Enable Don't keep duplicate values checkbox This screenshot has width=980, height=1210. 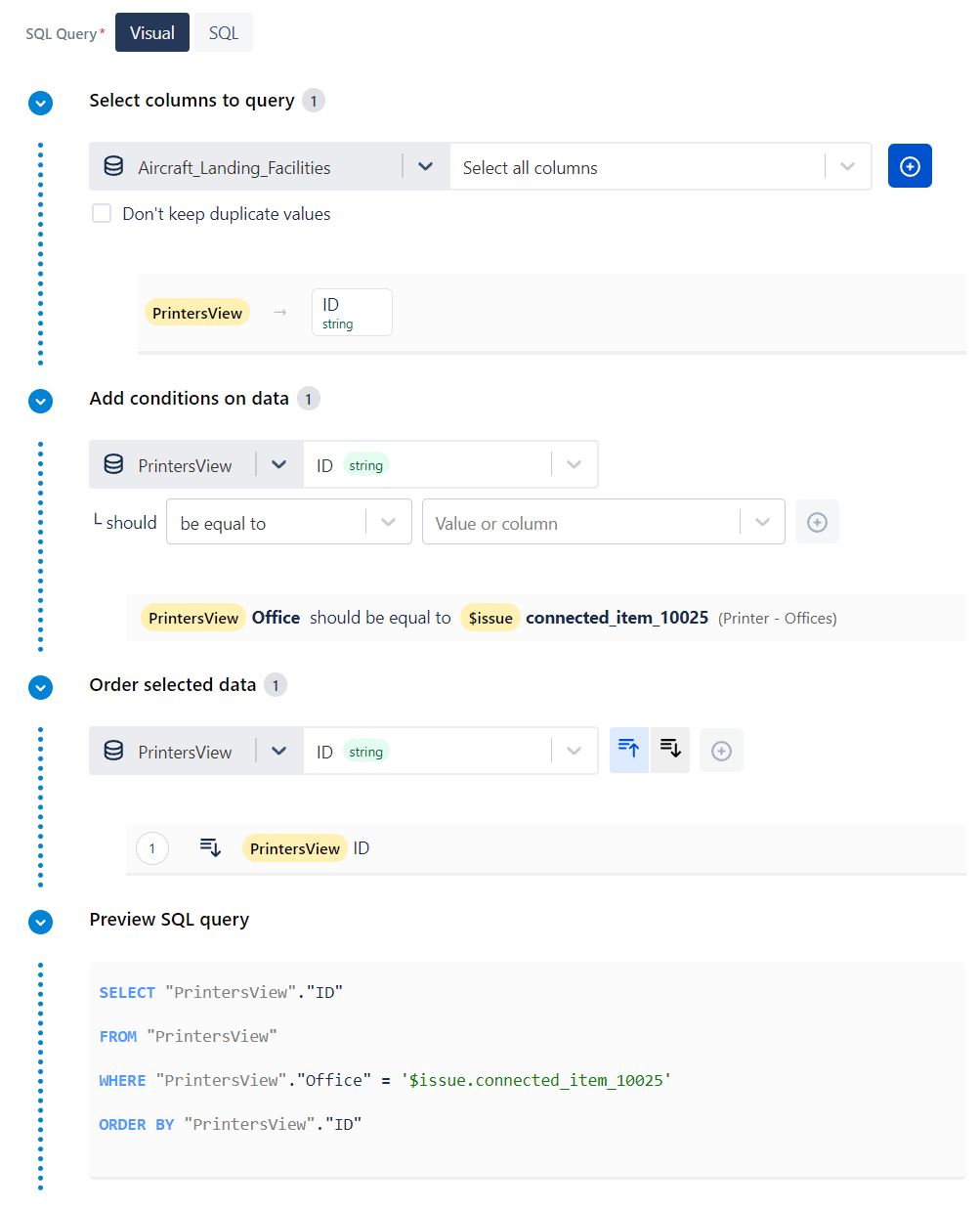[102, 213]
